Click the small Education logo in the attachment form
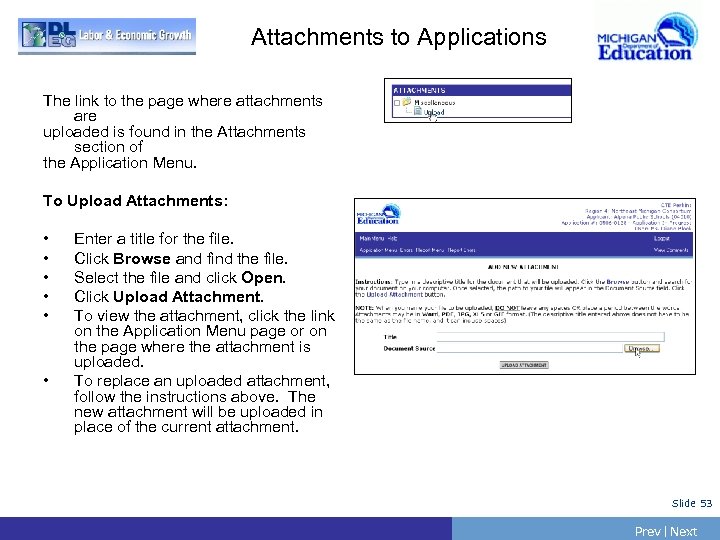The width and height of the screenshot is (720, 540). (x=378, y=214)
